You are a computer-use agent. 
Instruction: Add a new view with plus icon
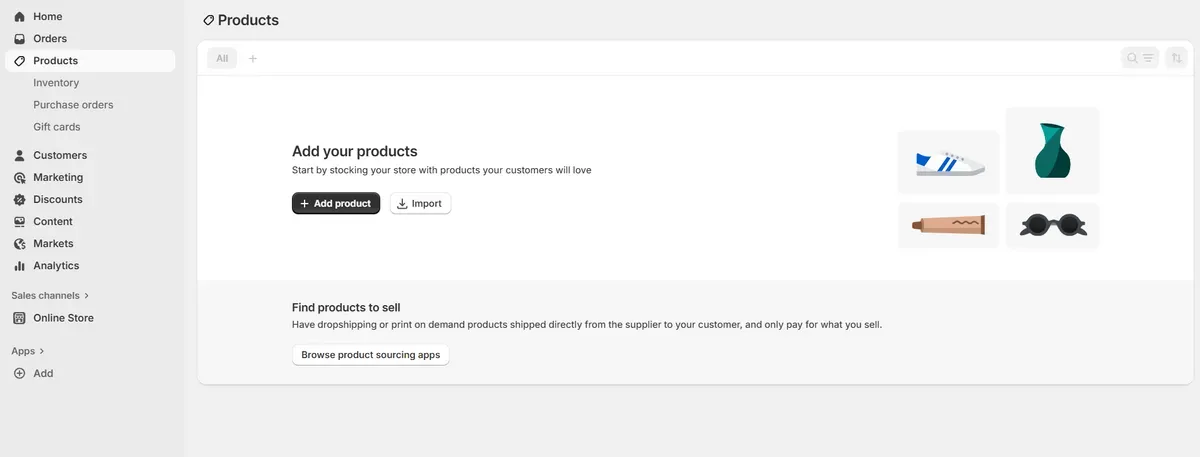click(253, 58)
